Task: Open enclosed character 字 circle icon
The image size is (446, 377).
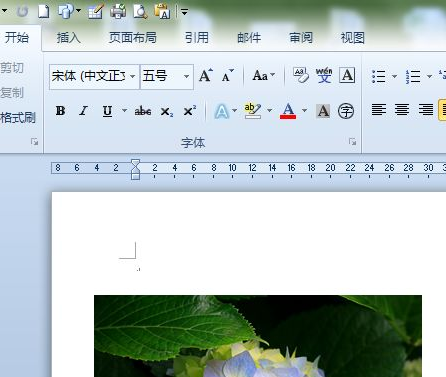Action: click(x=346, y=111)
